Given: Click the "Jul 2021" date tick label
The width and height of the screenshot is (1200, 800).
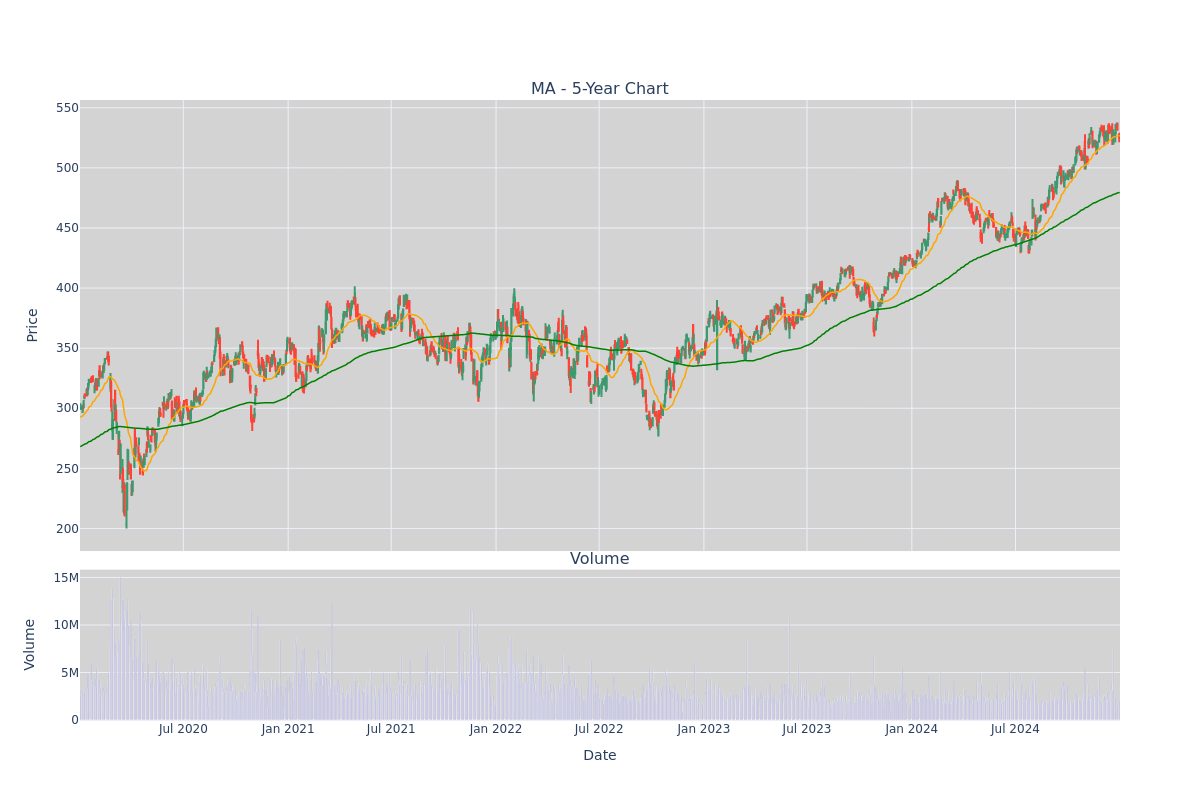Looking at the screenshot, I should [391, 729].
